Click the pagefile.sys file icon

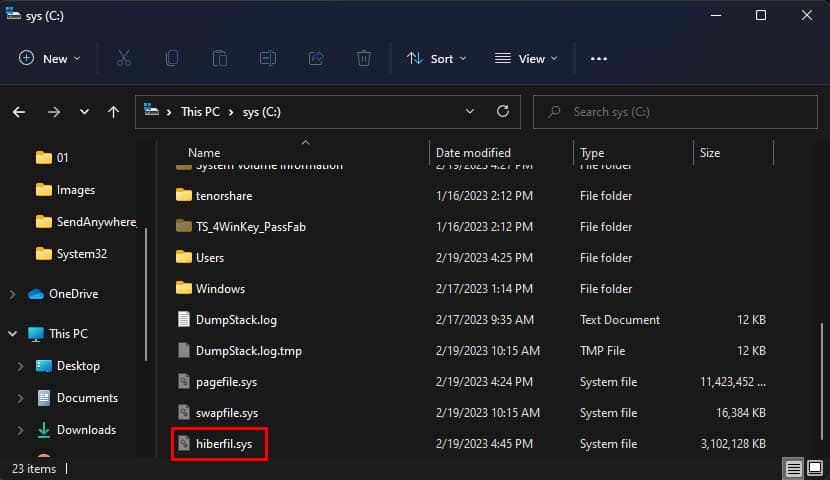pyautogui.click(x=184, y=382)
